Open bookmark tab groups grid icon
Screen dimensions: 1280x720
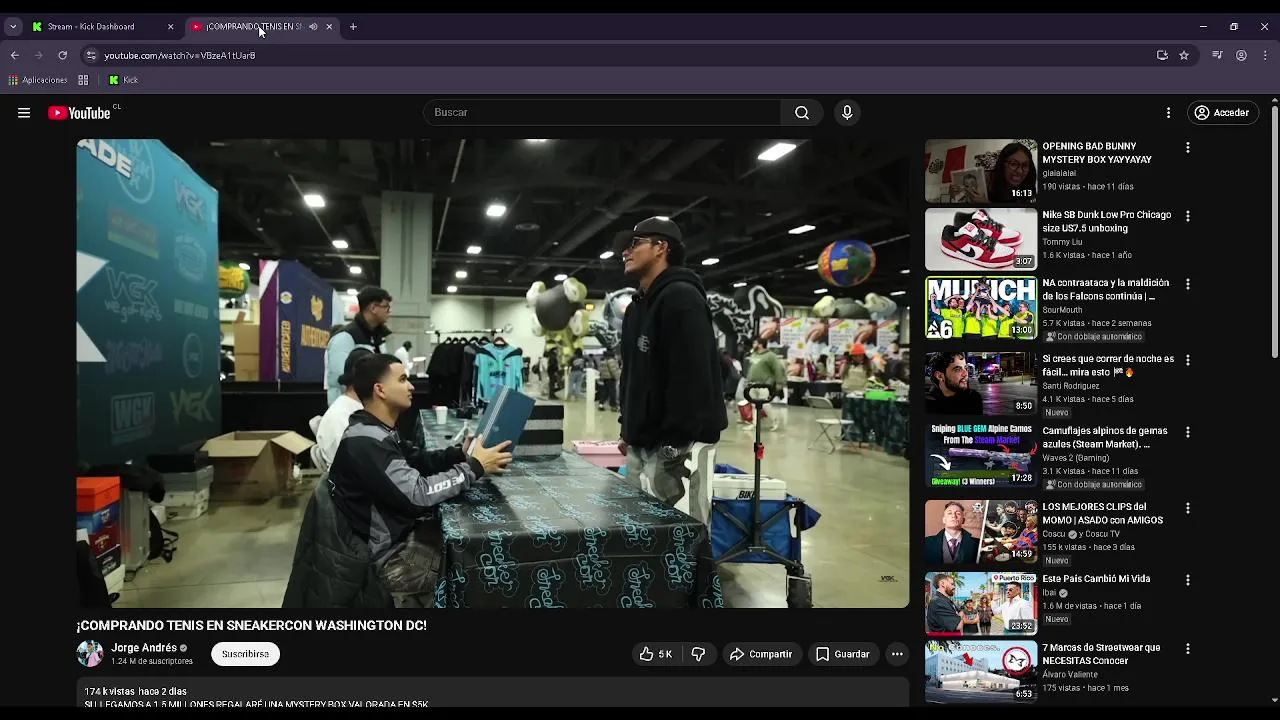point(83,80)
